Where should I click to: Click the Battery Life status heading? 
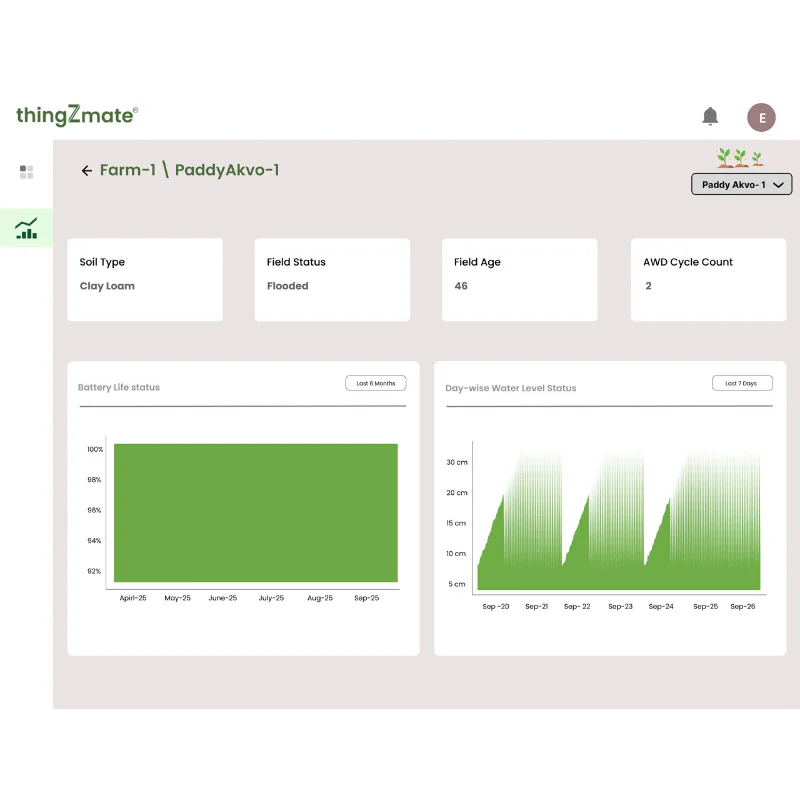pyautogui.click(x=119, y=387)
